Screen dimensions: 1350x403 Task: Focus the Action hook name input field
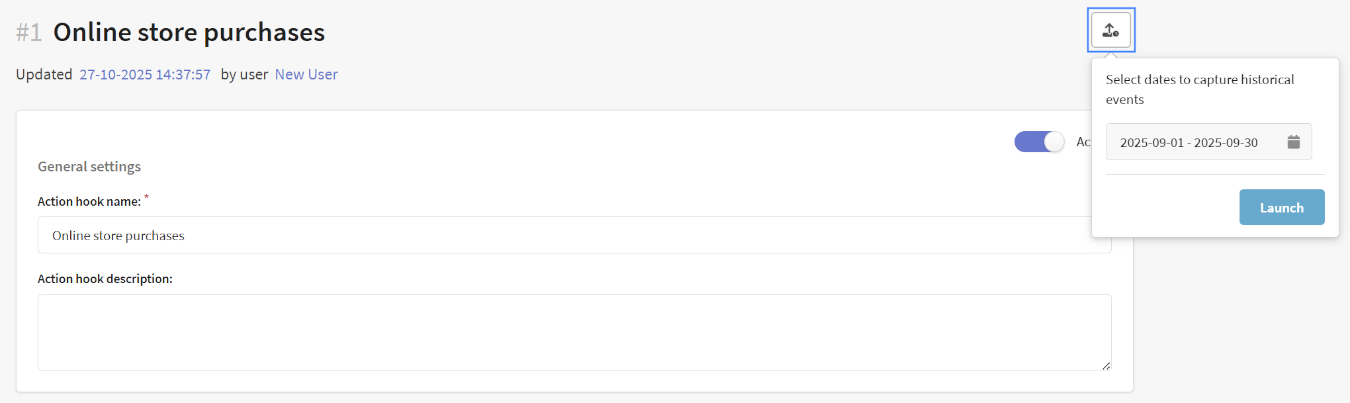574,235
